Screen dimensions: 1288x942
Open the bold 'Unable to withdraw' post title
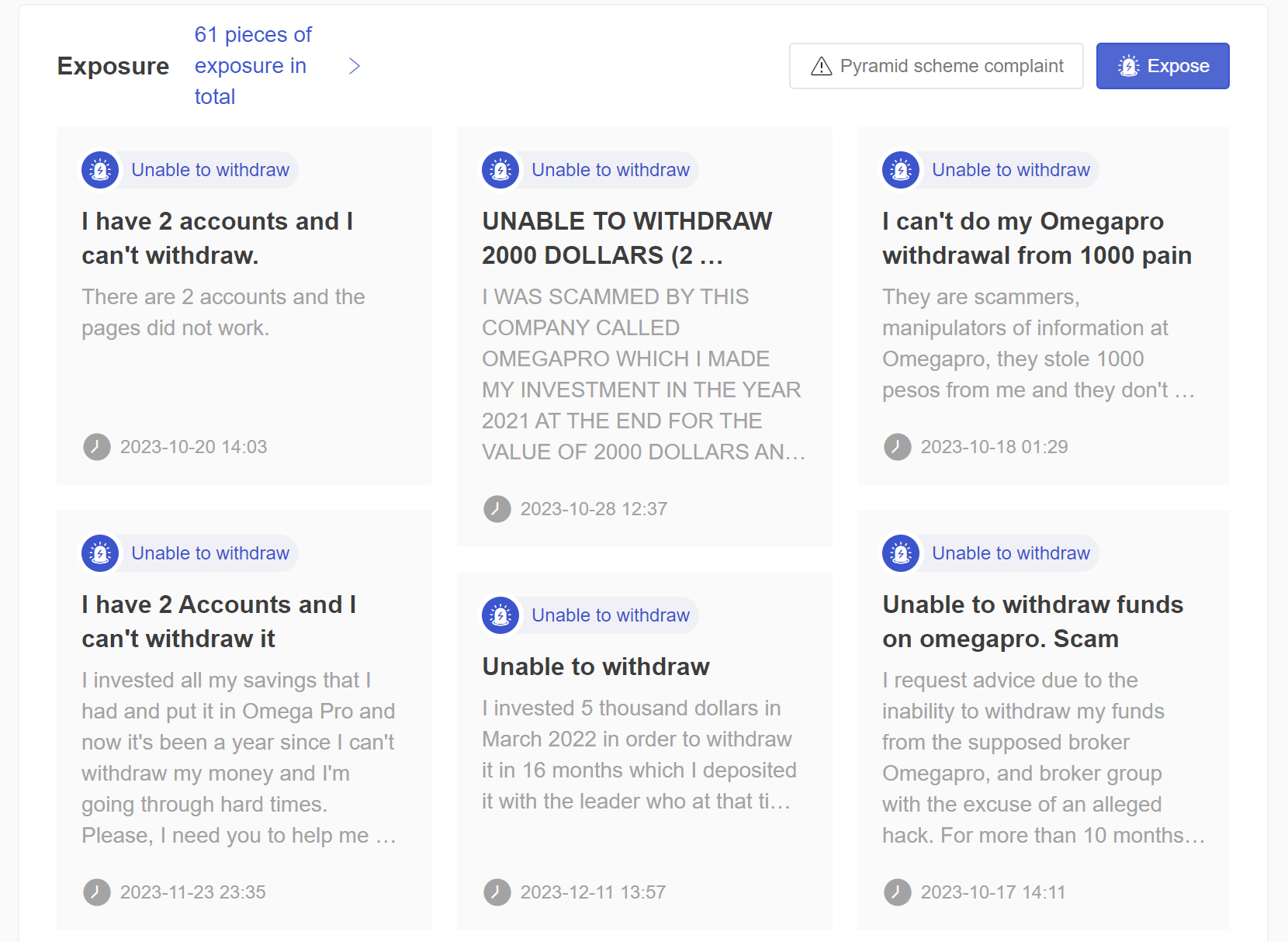(x=596, y=667)
